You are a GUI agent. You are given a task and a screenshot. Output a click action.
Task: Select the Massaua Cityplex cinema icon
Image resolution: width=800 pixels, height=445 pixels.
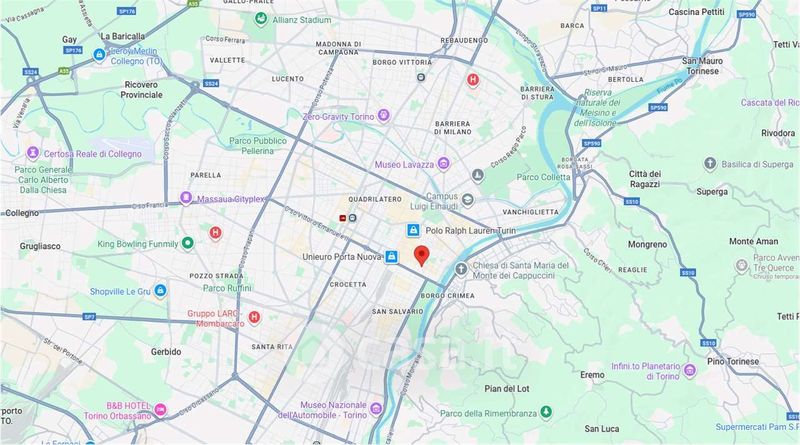pos(186,198)
